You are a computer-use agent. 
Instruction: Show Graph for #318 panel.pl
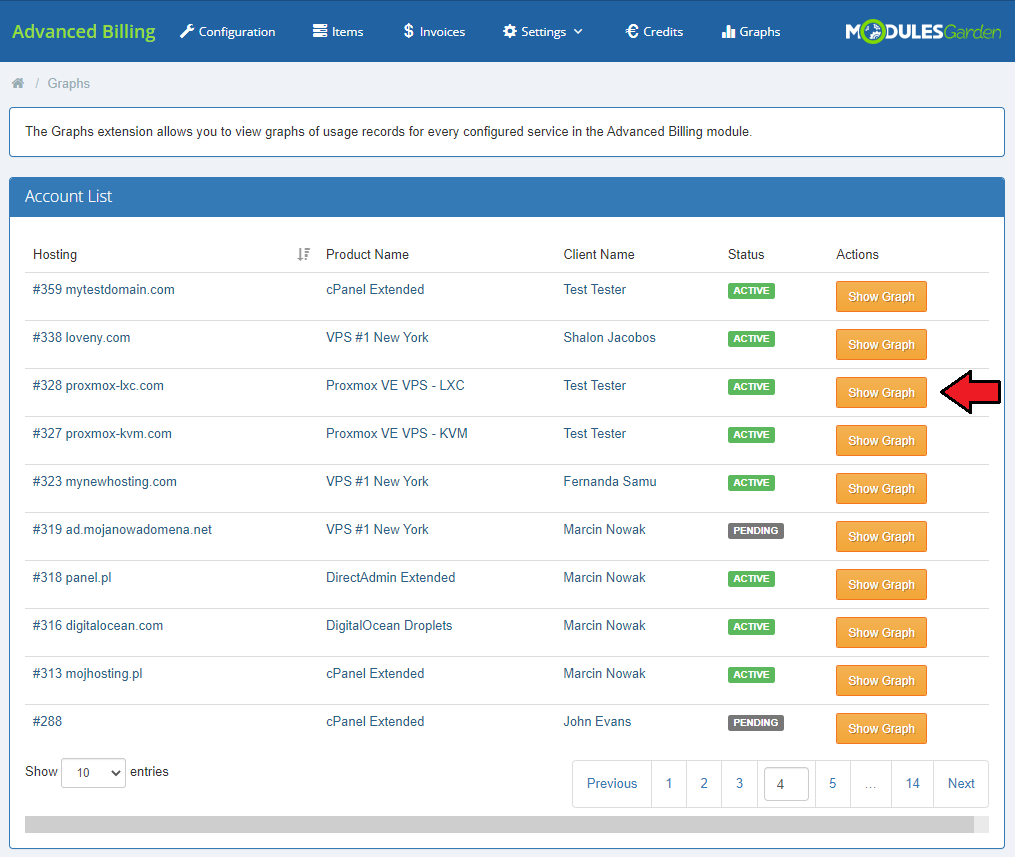tap(881, 584)
